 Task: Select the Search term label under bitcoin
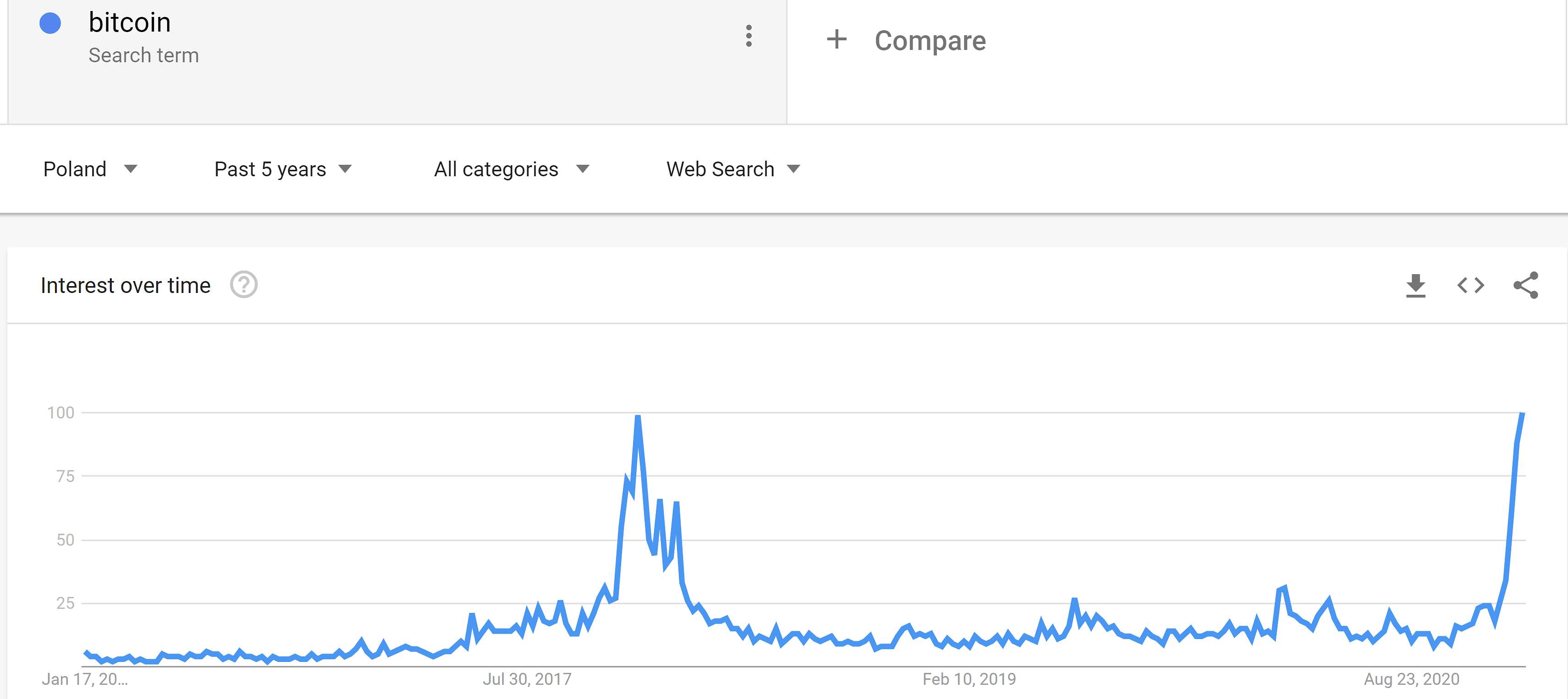144,55
